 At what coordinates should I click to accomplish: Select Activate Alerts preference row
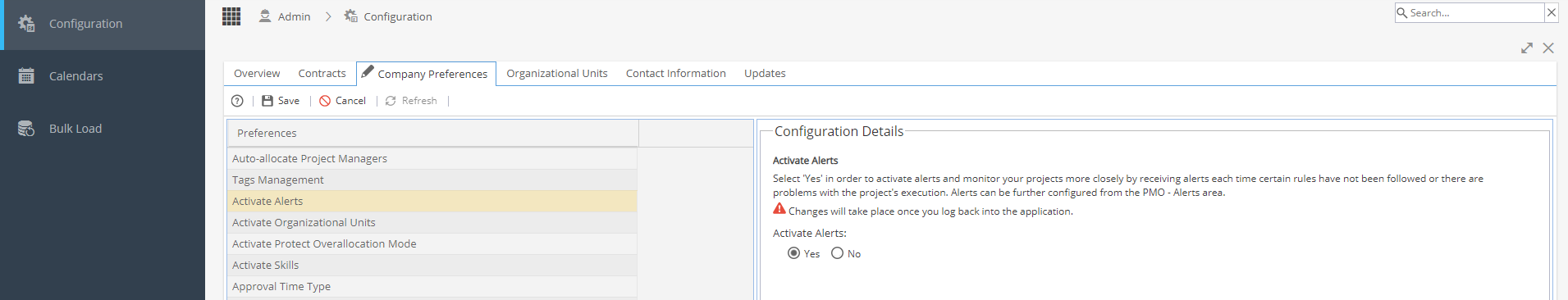click(x=432, y=202)
